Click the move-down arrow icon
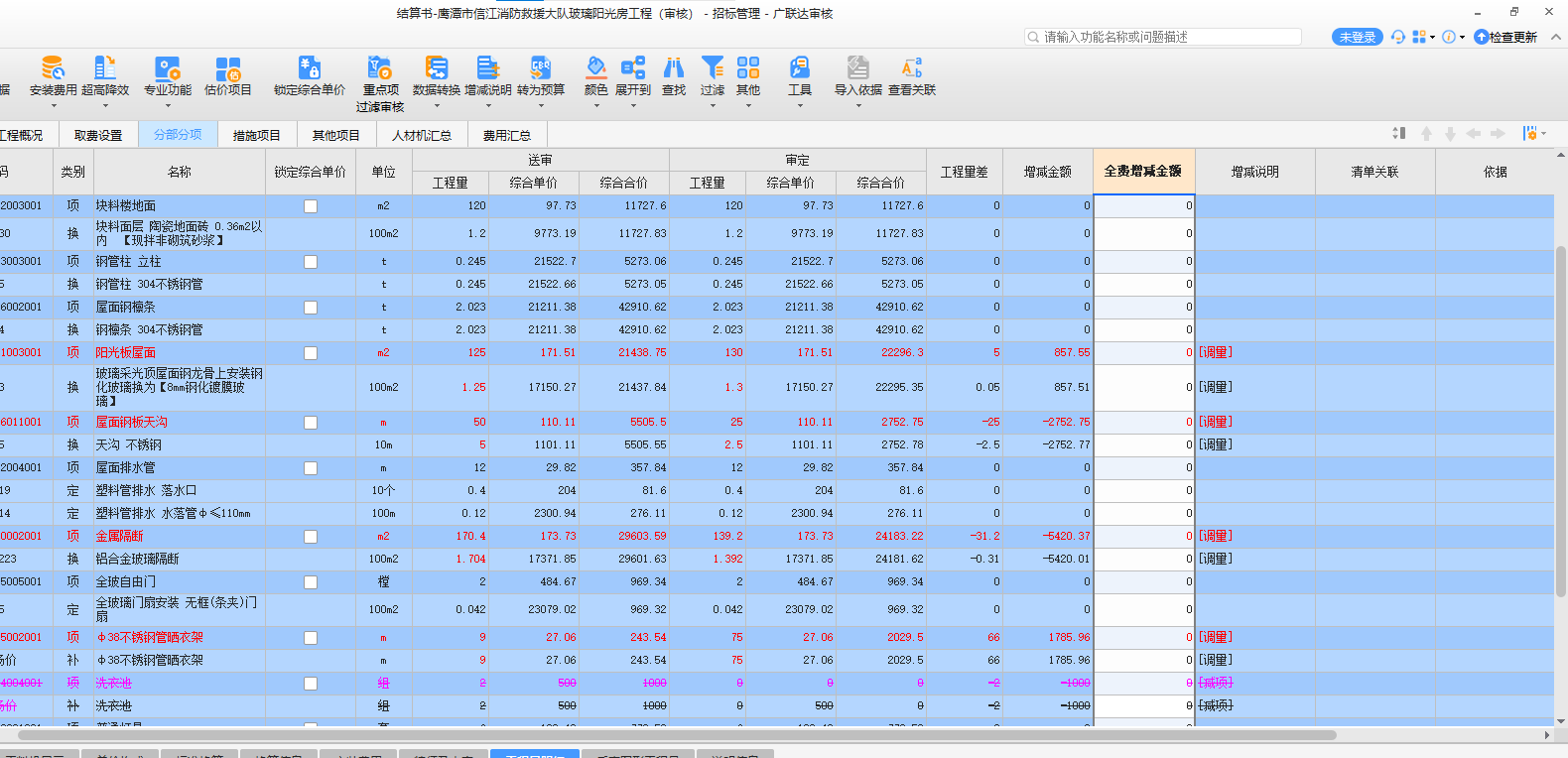1568x758 pixels. (x=1450, y=133)
